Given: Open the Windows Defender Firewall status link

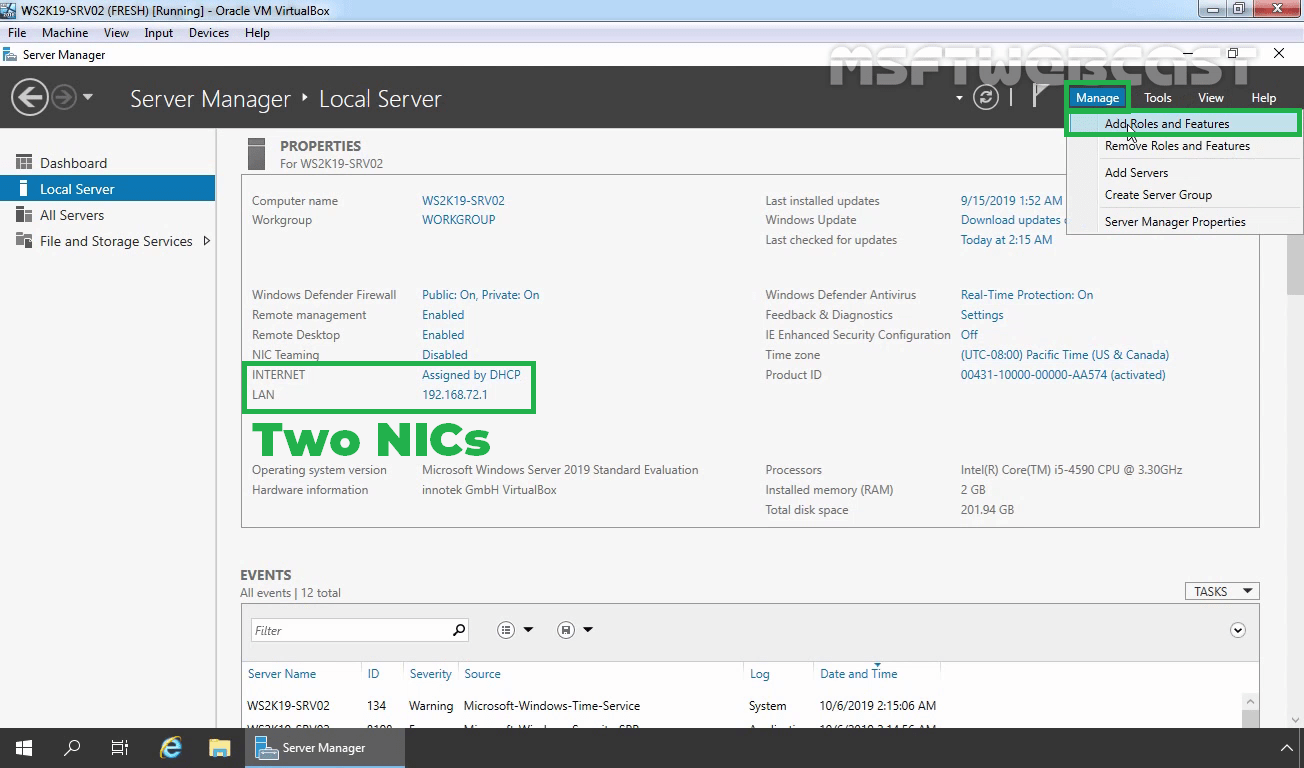Looking at the screenshot, I should (480, 295).
